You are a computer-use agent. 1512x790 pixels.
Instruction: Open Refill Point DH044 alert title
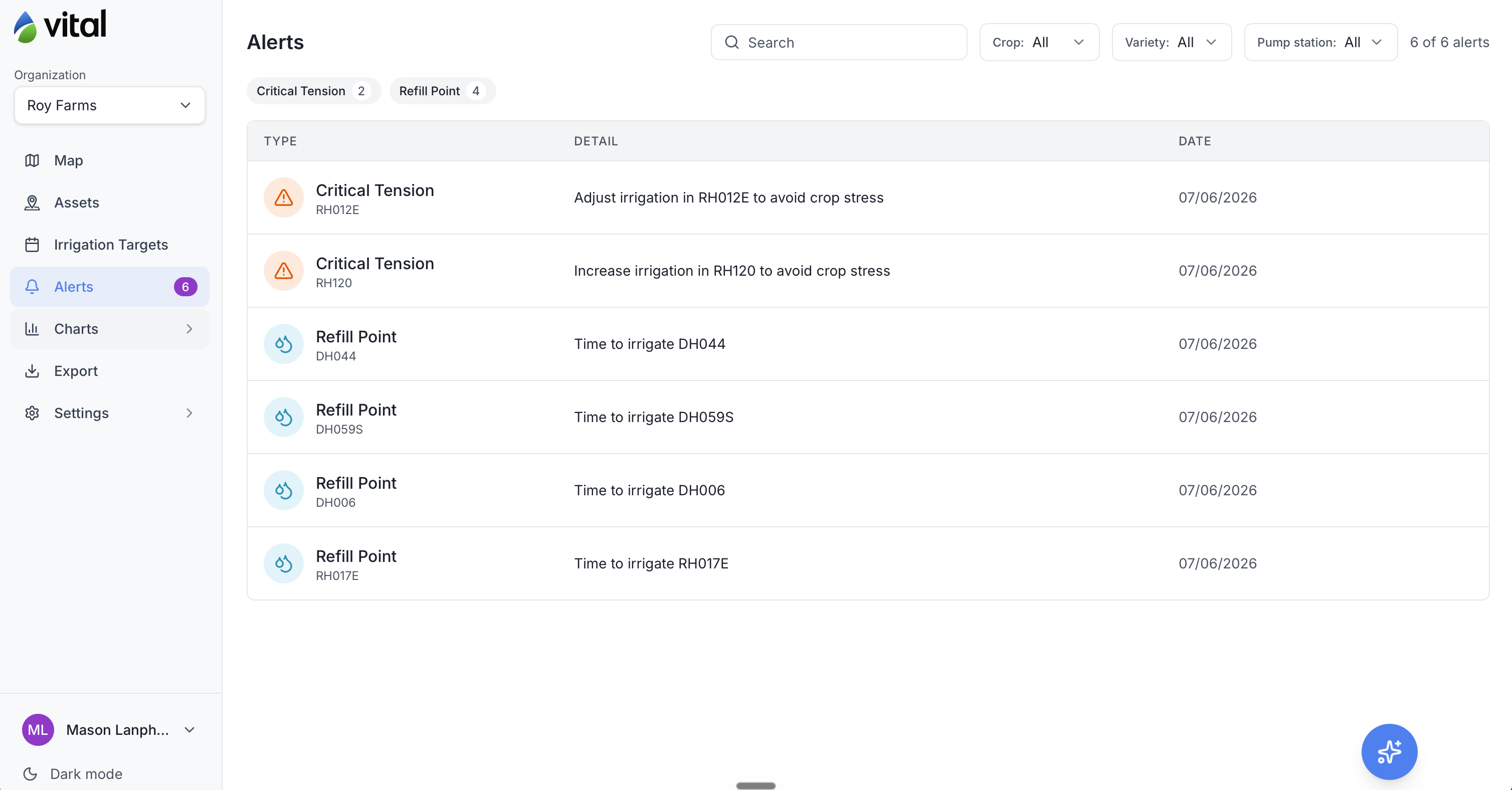coord(356,337)
